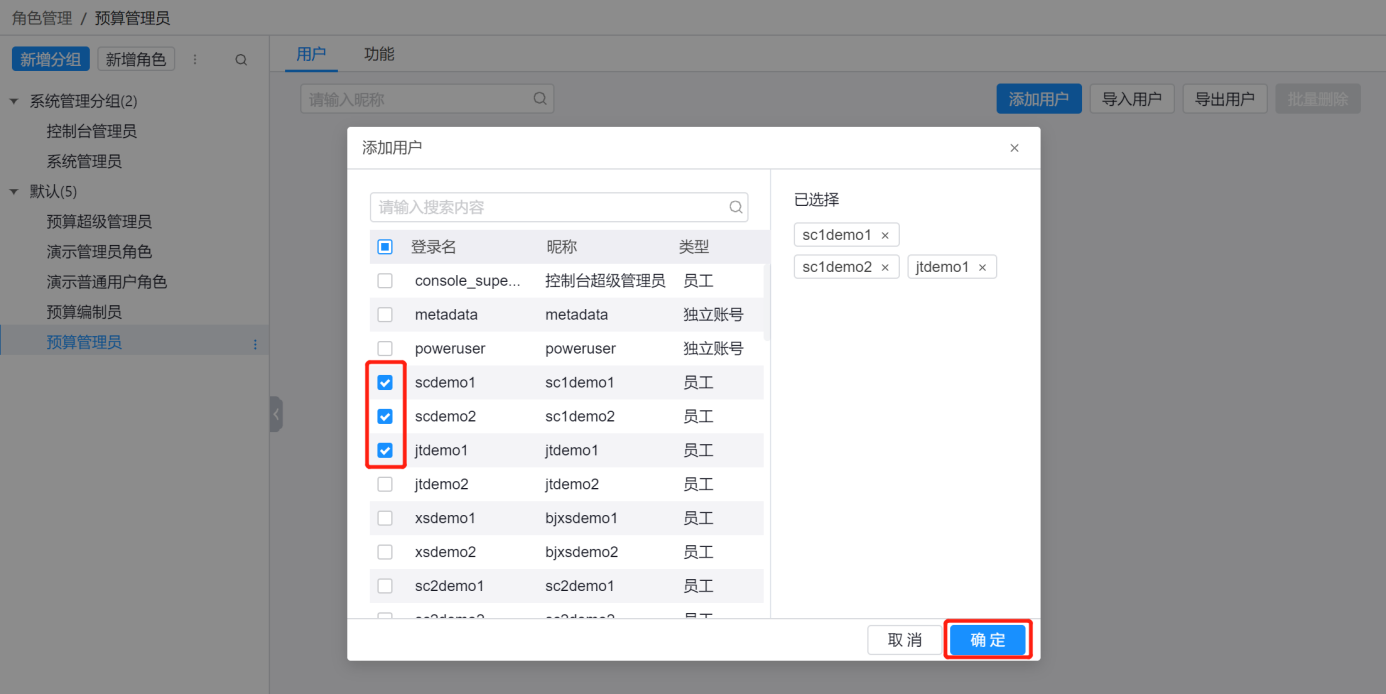
Task: Remove sc1demo2 tag via its x icon
Action: [885, 268]
